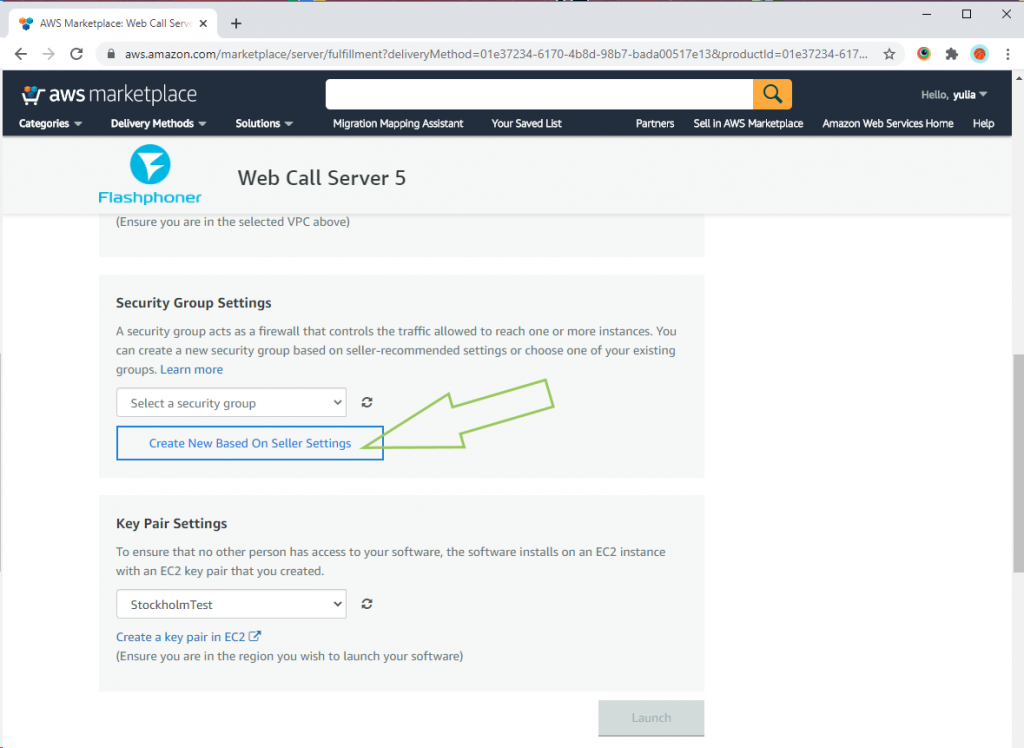This screenshot has width=1024, height=748.
Task: Expand the Categories menu
Action: pyautogui.click(x=50, y=123)
